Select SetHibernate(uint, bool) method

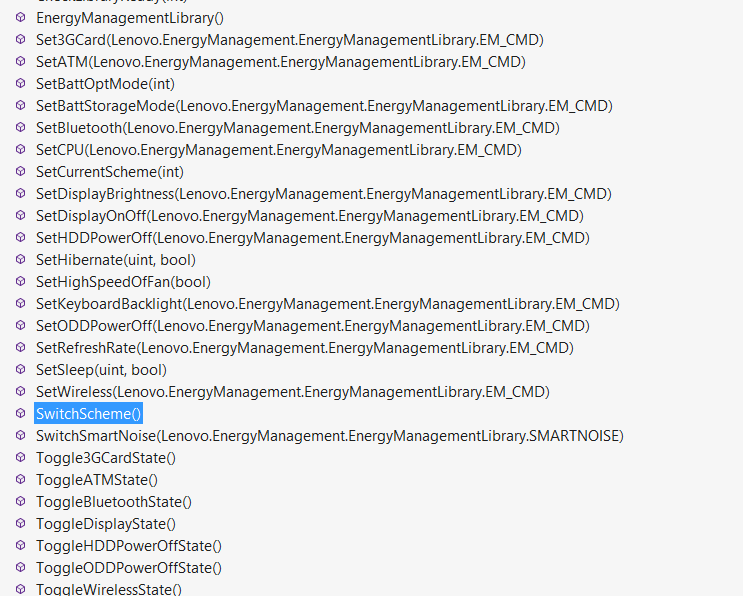click(116, 260)
